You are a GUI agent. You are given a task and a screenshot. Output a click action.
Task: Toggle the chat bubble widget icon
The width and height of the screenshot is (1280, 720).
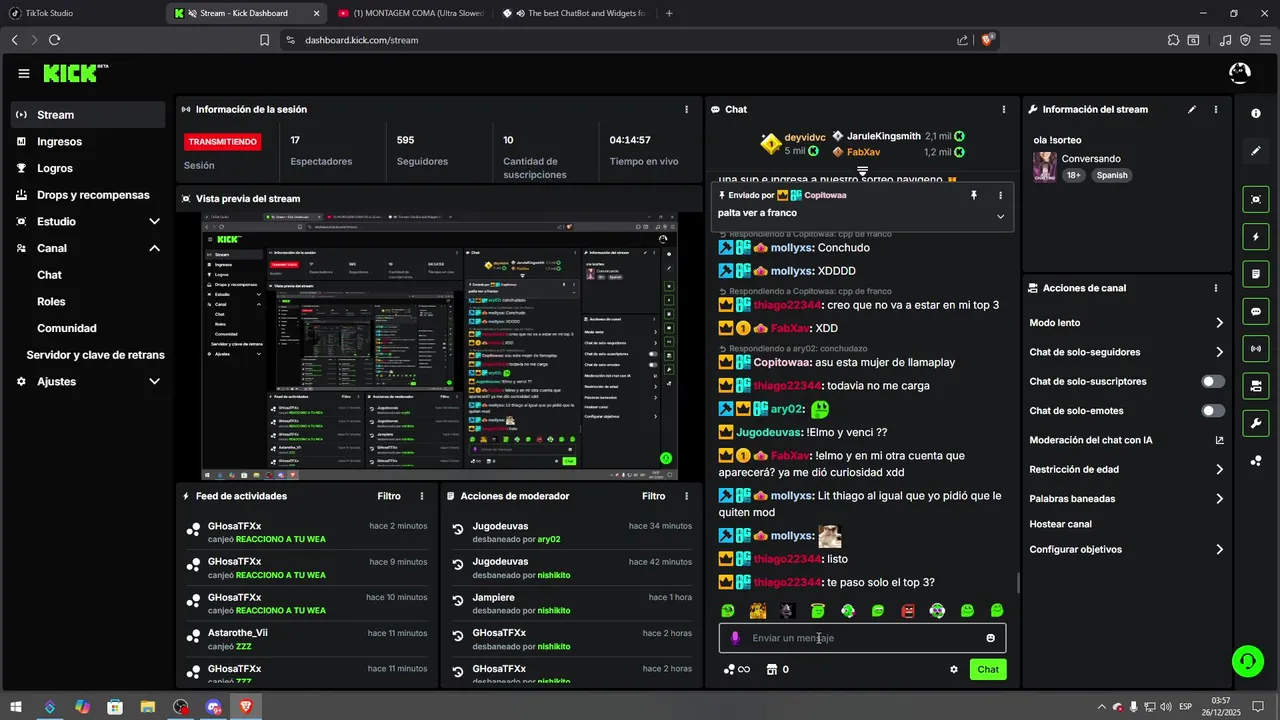pyautogui.click(x=1256, y=311)
